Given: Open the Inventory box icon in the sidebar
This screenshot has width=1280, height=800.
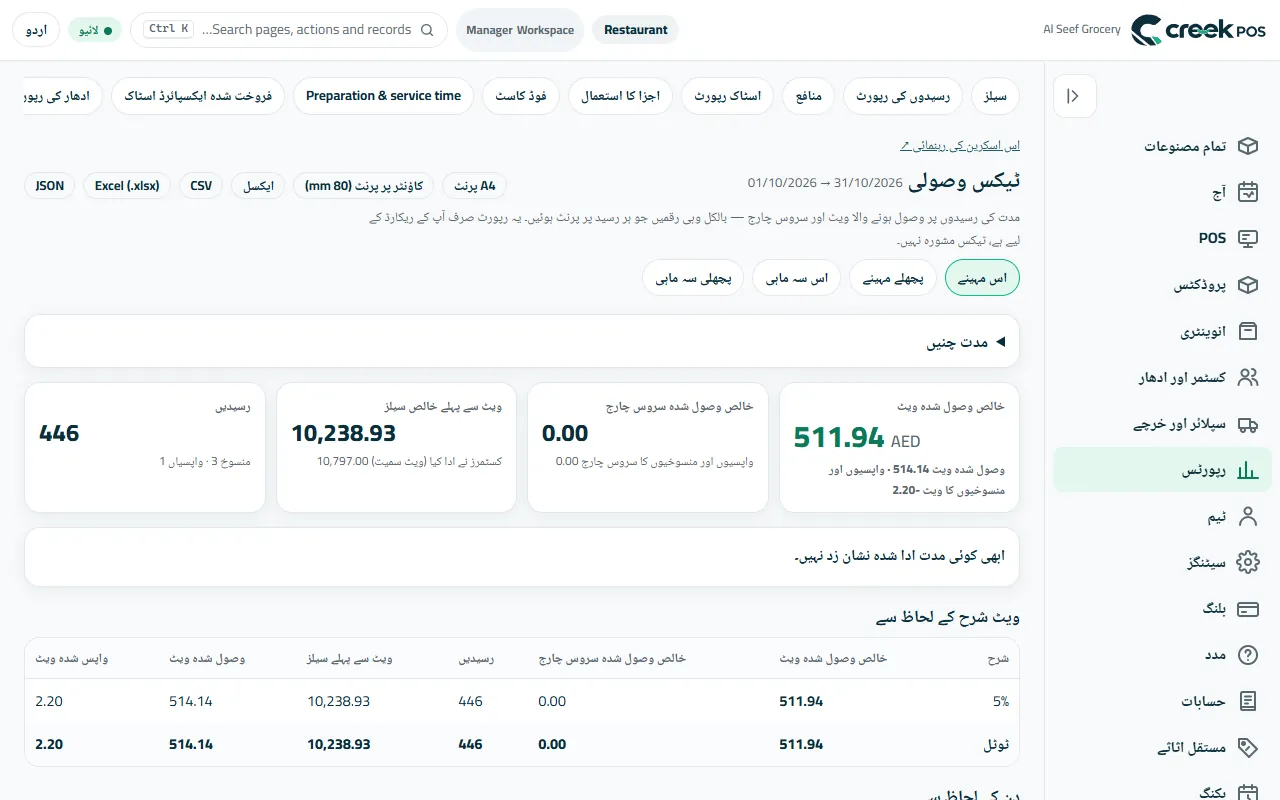Looking at the screenshot, I should [1247, 331].
